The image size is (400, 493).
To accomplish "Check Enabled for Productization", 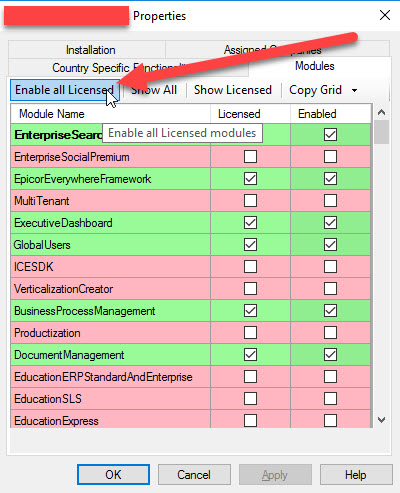I will 330,332.
